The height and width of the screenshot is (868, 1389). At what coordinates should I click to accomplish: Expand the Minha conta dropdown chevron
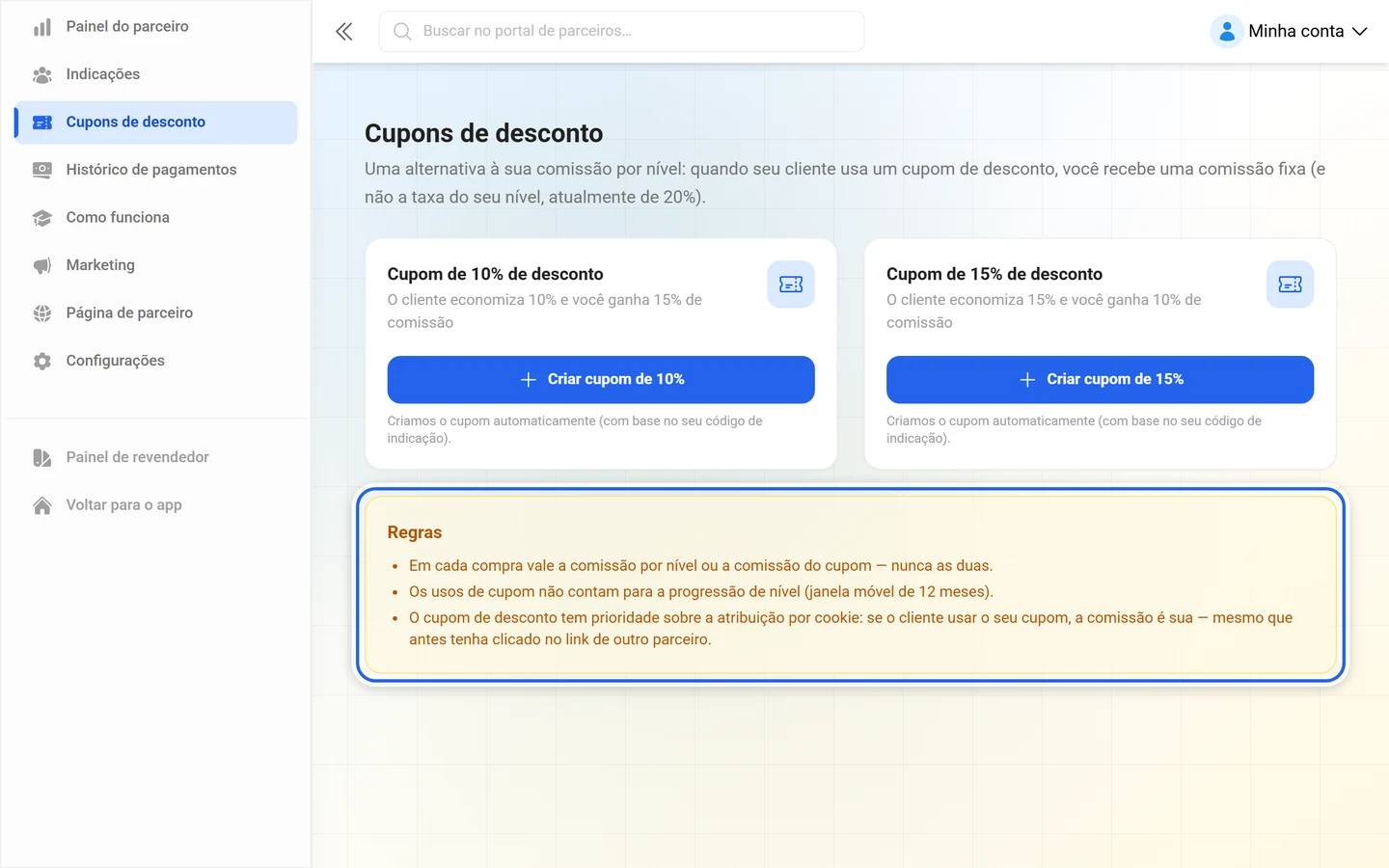click(1360, 32)
